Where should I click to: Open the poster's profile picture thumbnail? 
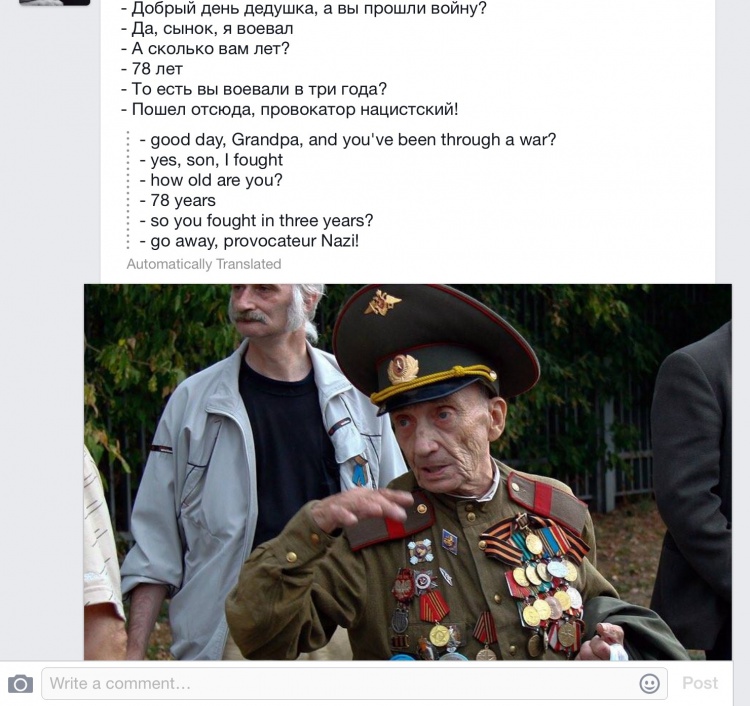[55, 2]
